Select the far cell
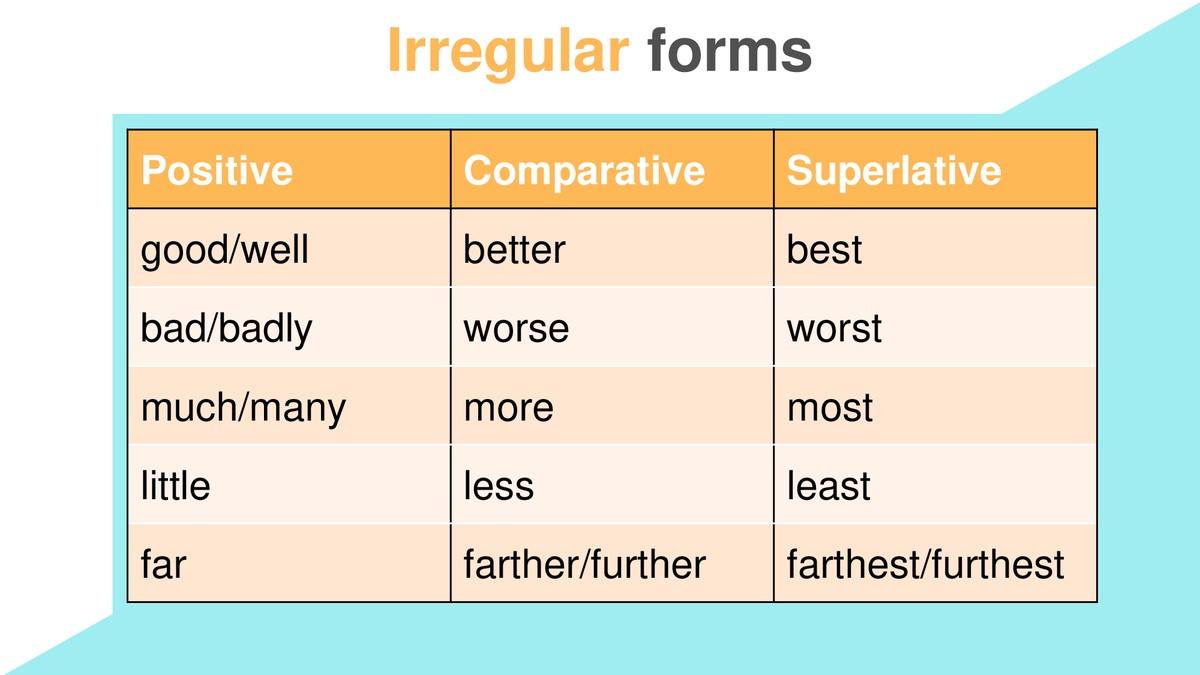The height and width of the screenshot is (675, 1200). 289,563
